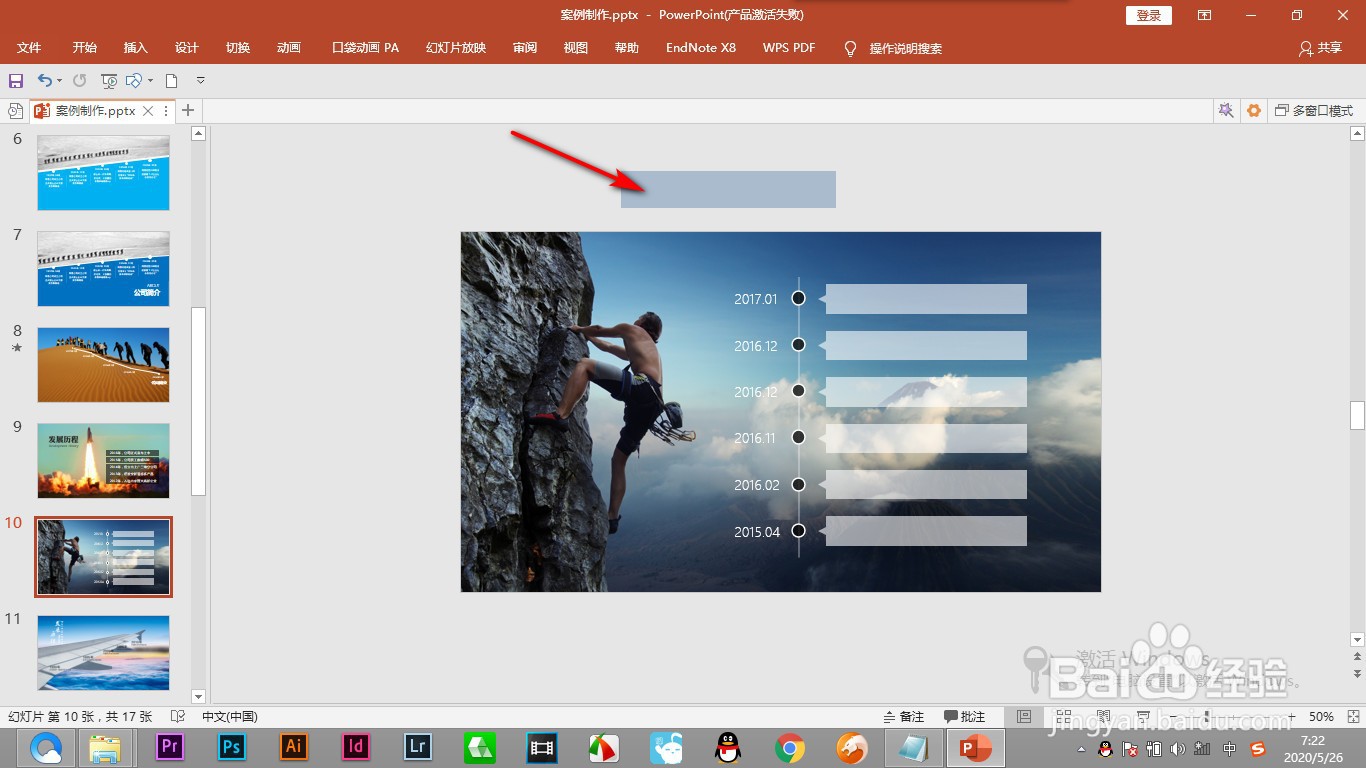Screen dimensions: 1366x768
Task: Switch to the 设计 ribbon tab
Action: [x=187, y=48]
